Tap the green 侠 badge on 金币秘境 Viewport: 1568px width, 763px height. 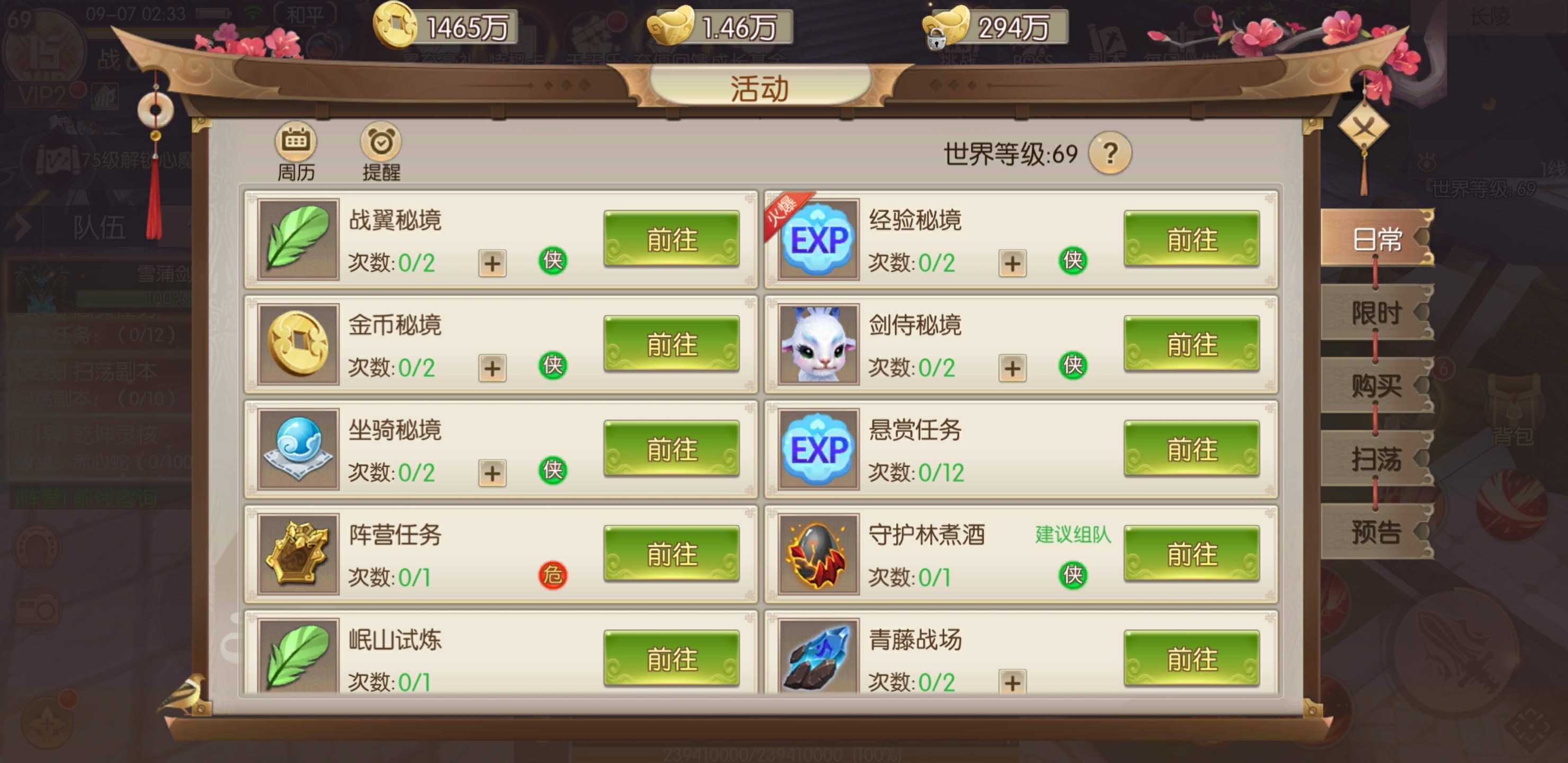[x=553, y=366]
